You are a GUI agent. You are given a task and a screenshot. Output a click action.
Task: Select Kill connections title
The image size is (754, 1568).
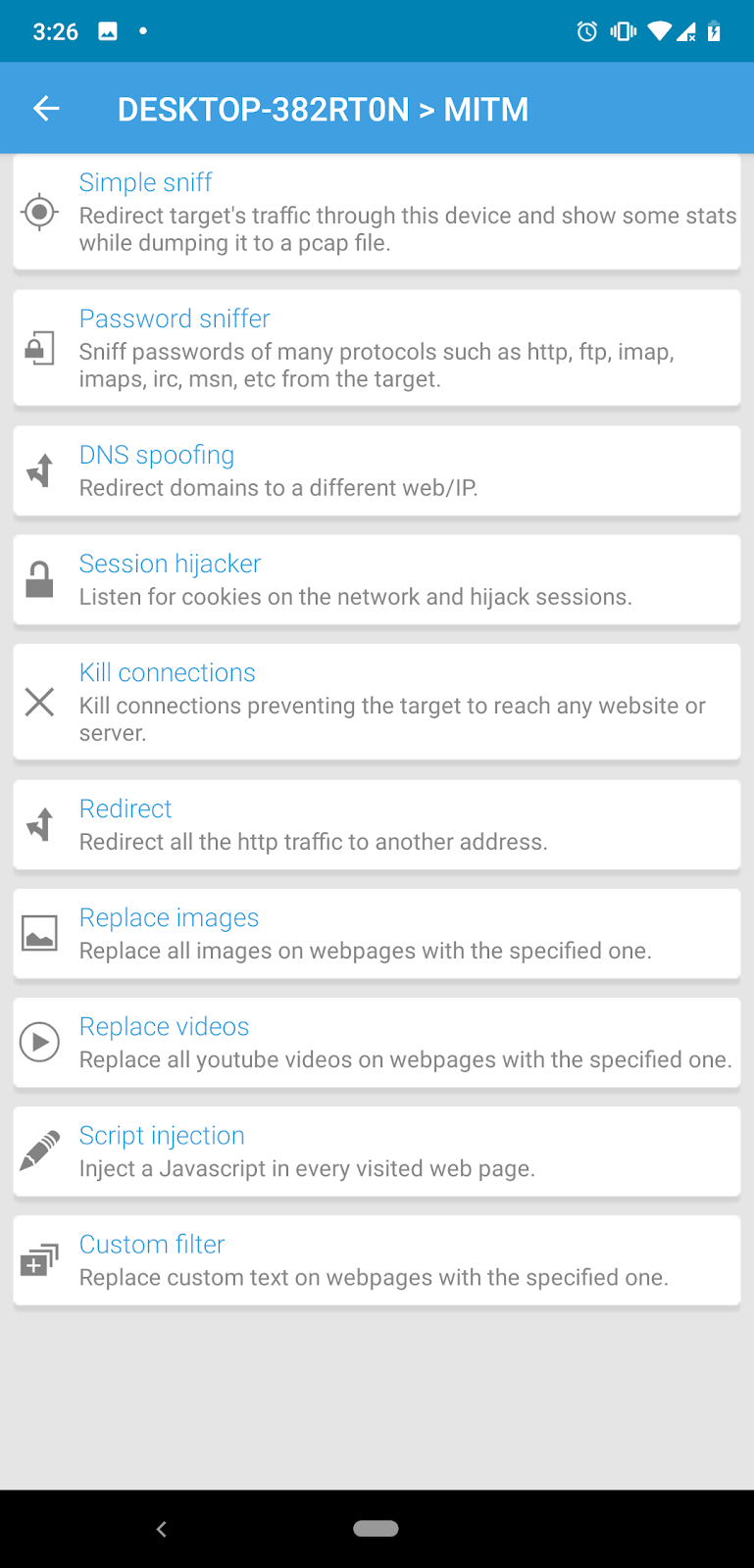point(167,672)
